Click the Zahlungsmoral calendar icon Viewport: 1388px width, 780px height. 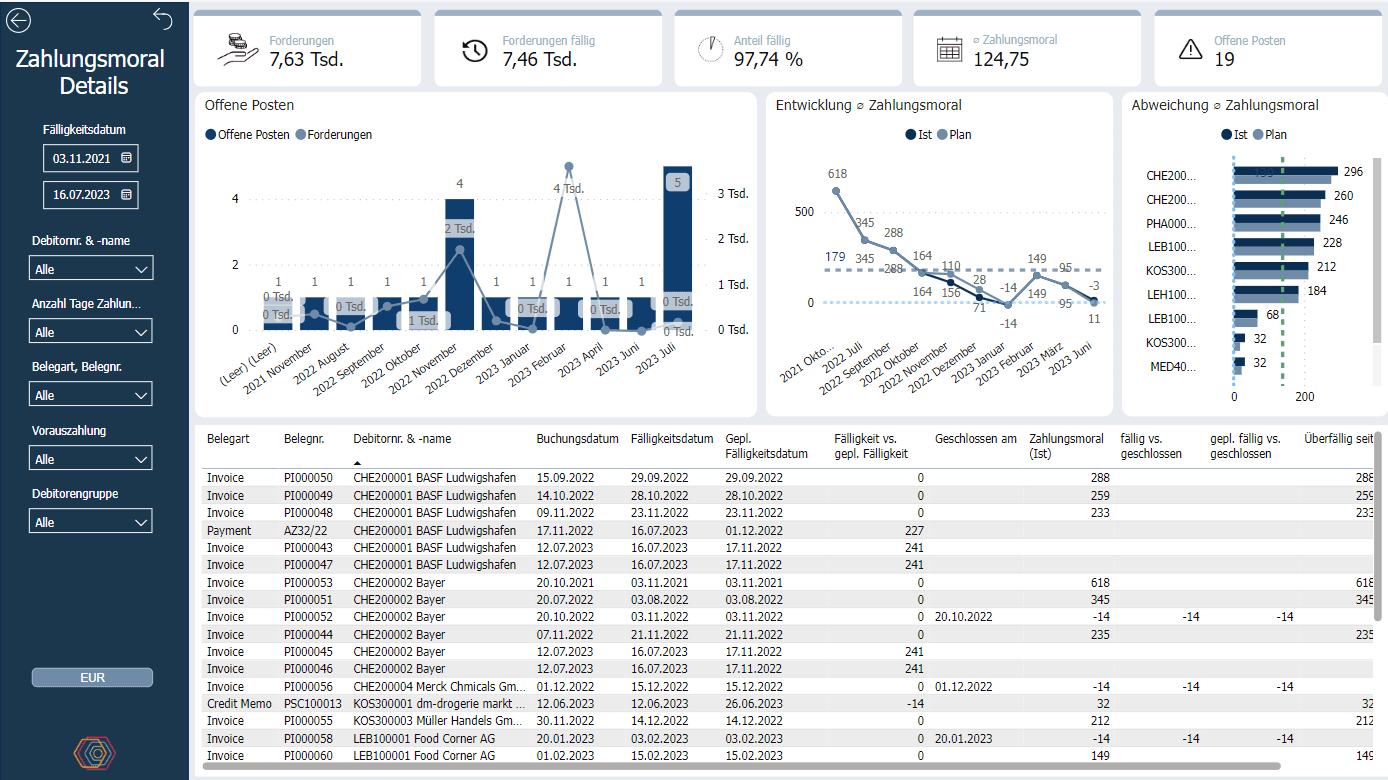click(x=949, y=50)
